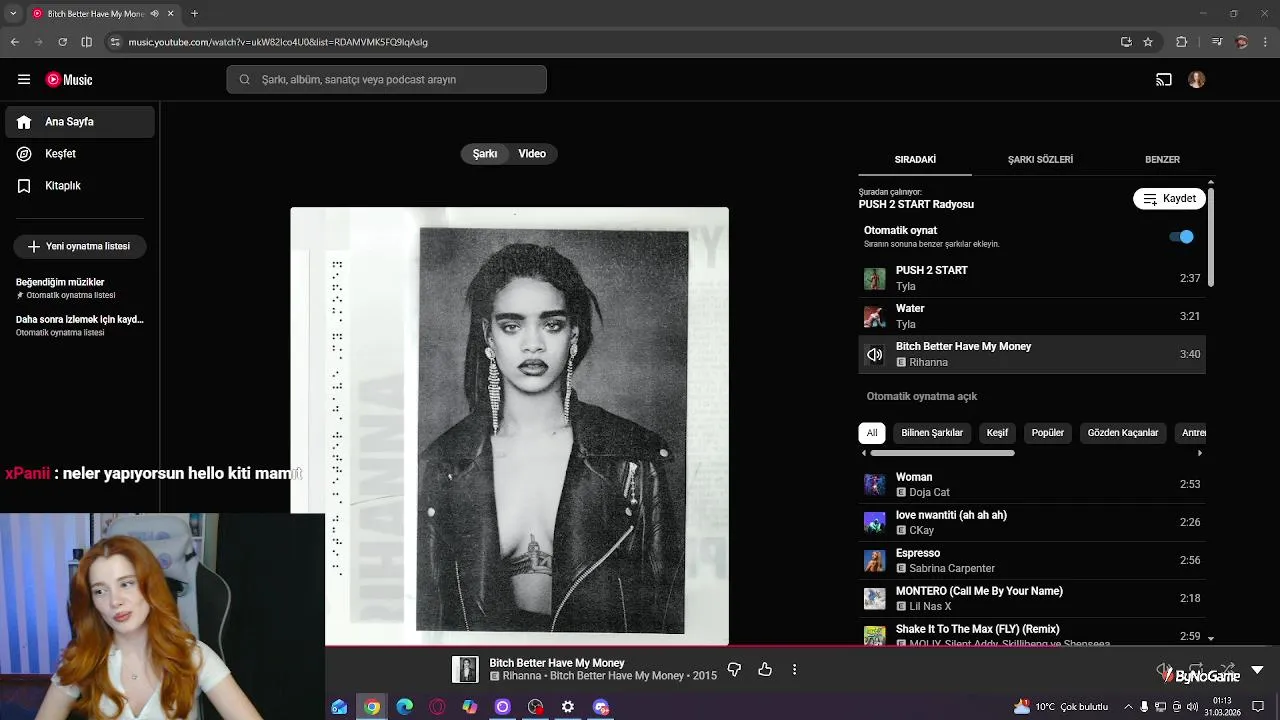Viewport: 1280px width, 720px height.
Task: Open the side panel icon in Chrome toolbar
Action: click(87, 42)
